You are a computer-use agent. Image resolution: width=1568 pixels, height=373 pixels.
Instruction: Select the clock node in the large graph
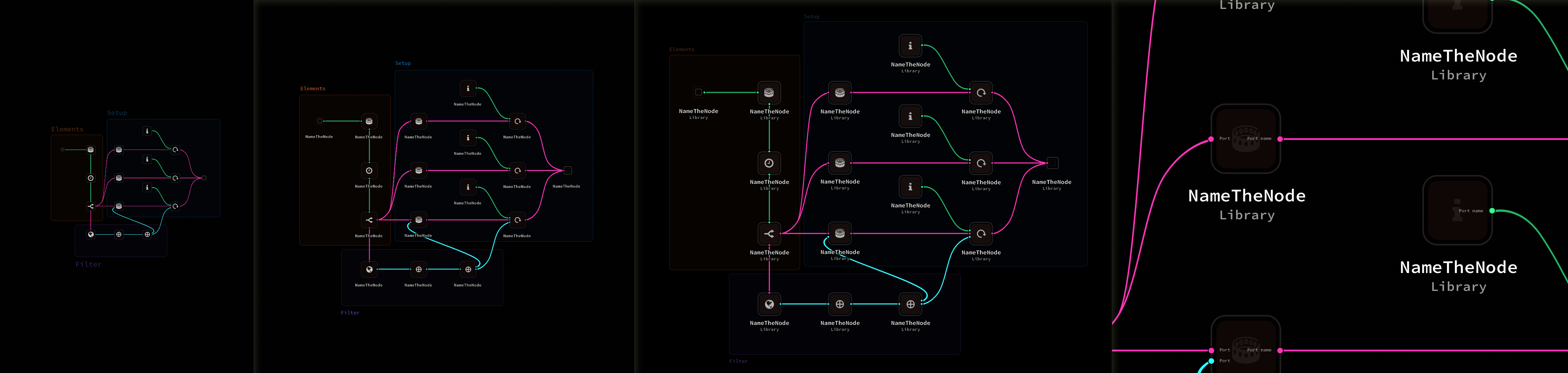pyautogui.click(x=769, y=163)
